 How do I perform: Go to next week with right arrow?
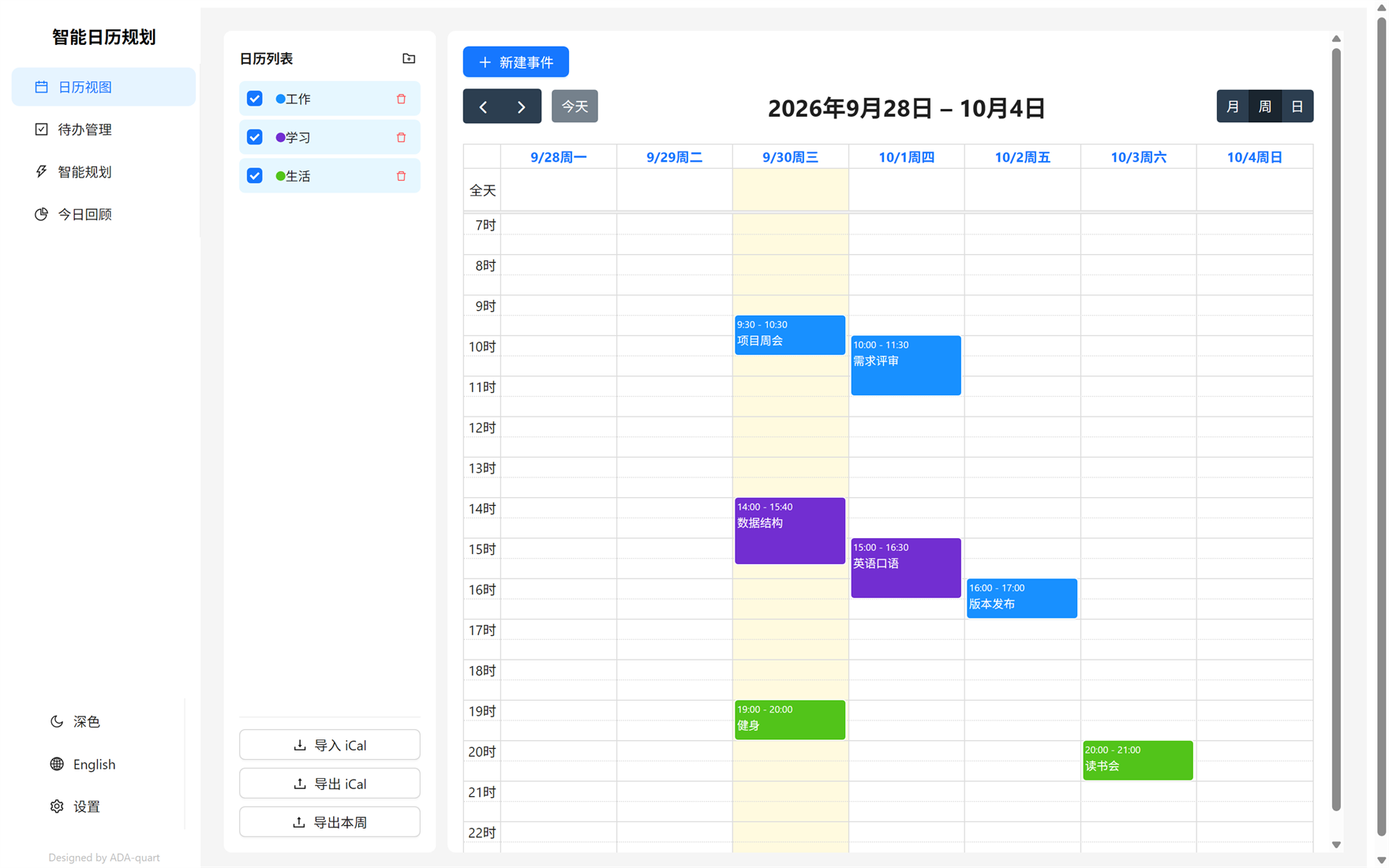coord(522,107)
